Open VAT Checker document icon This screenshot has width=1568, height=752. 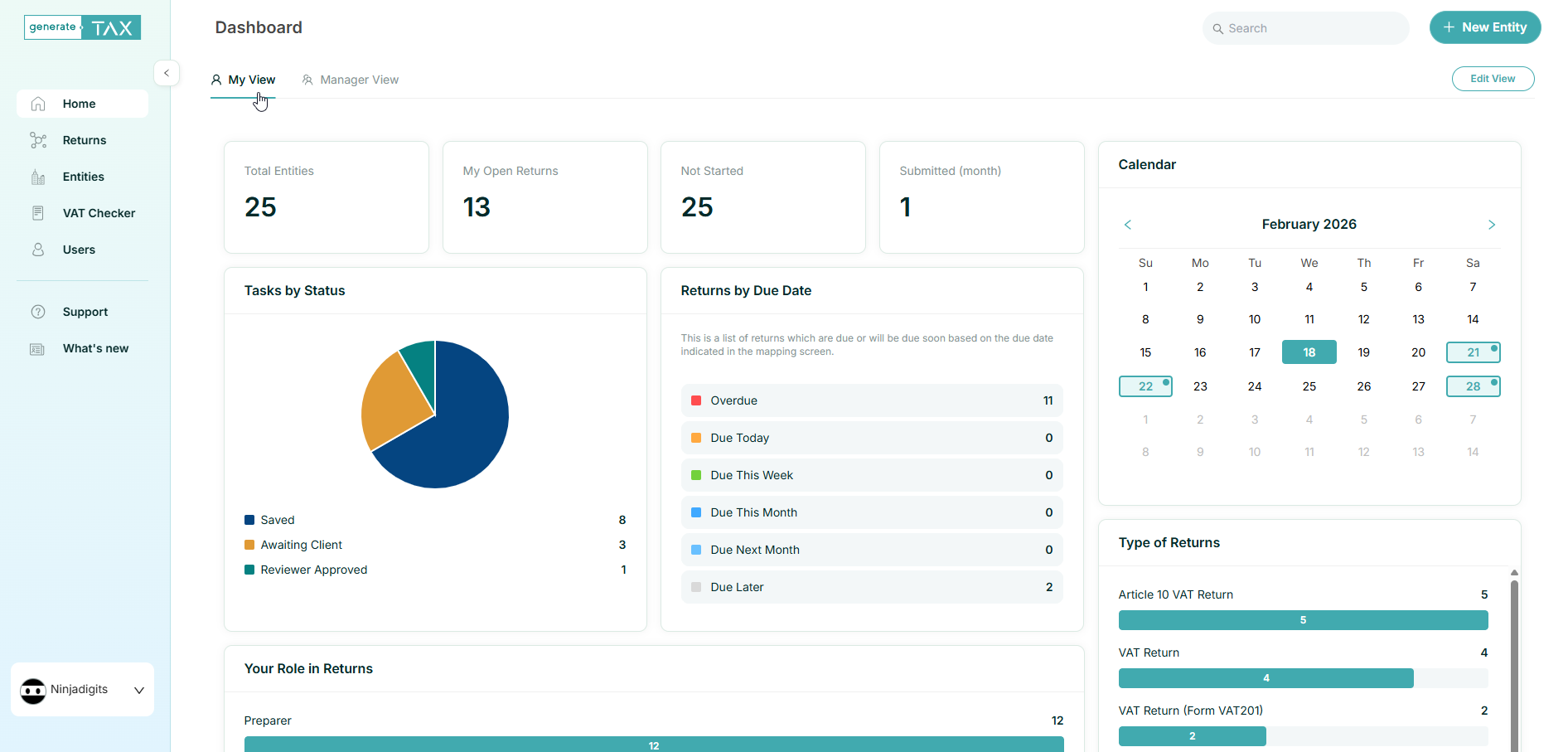[x=38, y=213]
